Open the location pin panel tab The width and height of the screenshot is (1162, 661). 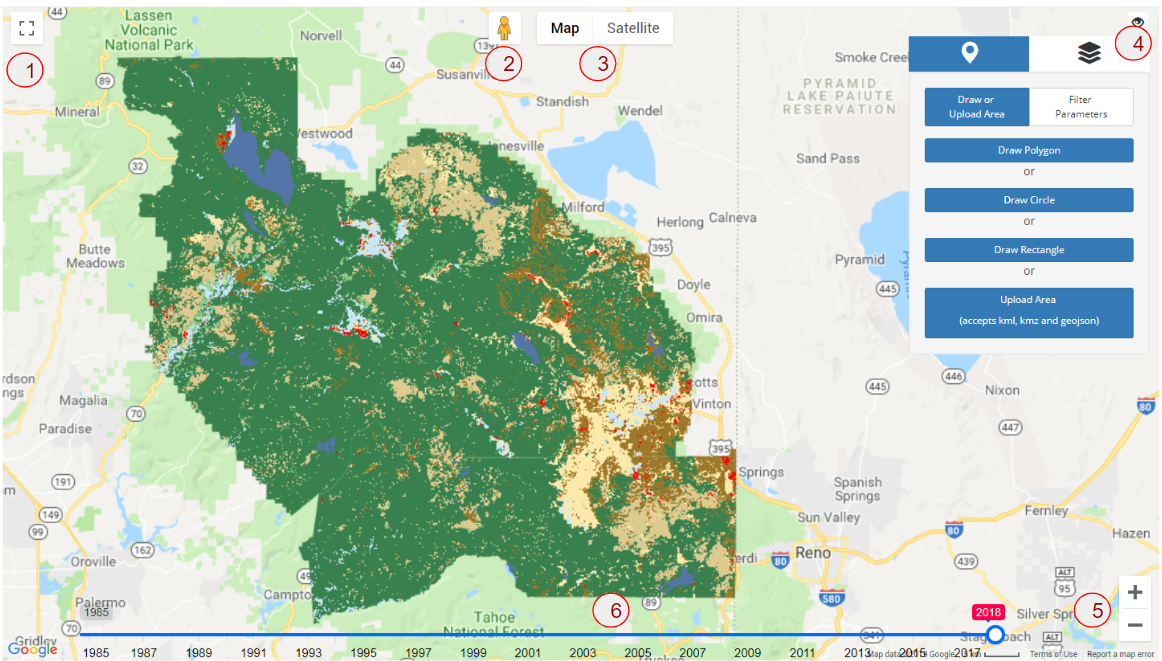pyautogui.click(x=969, y=53)
